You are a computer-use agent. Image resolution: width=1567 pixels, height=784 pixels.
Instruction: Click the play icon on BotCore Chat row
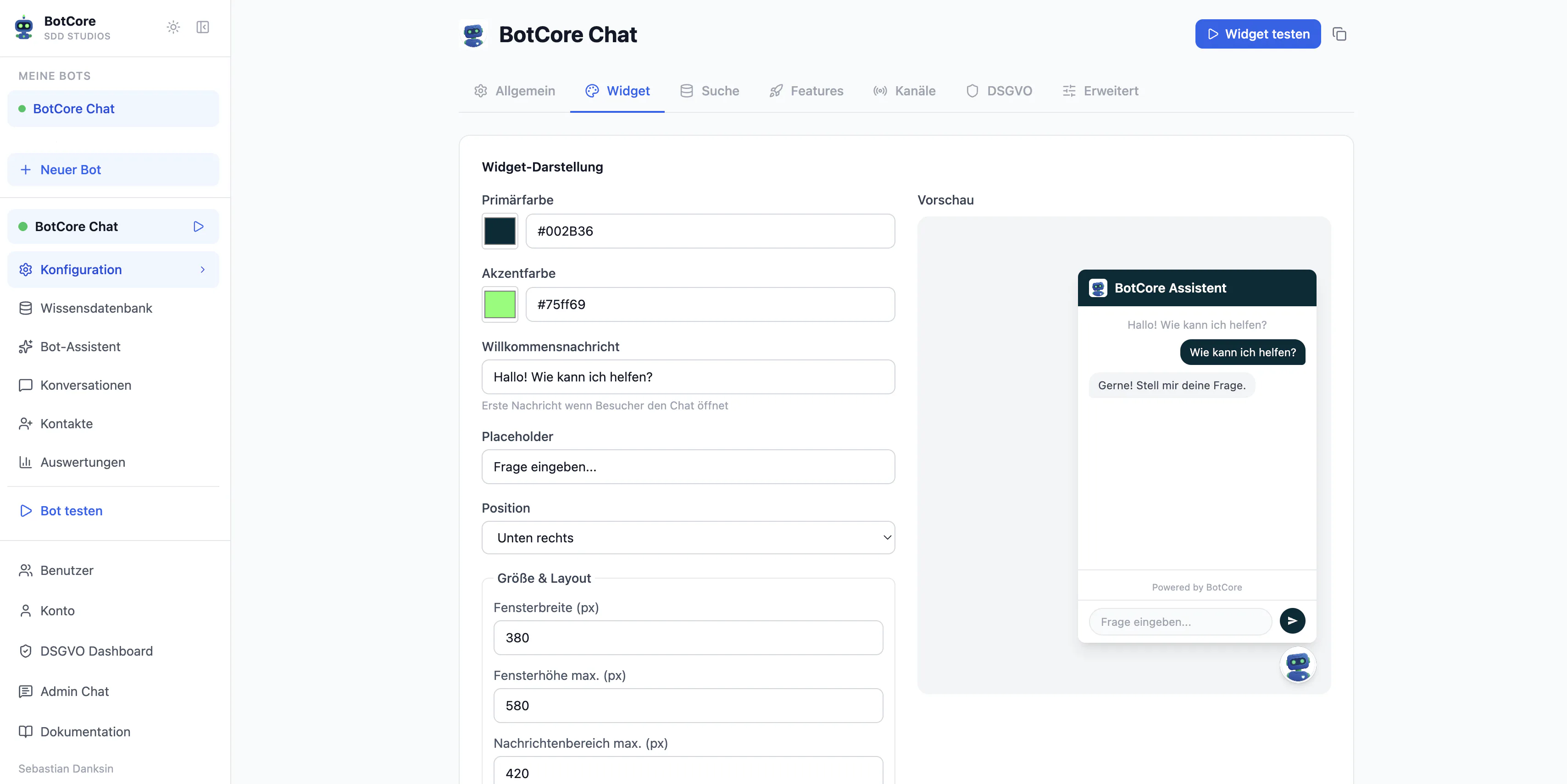pos(198,226)
